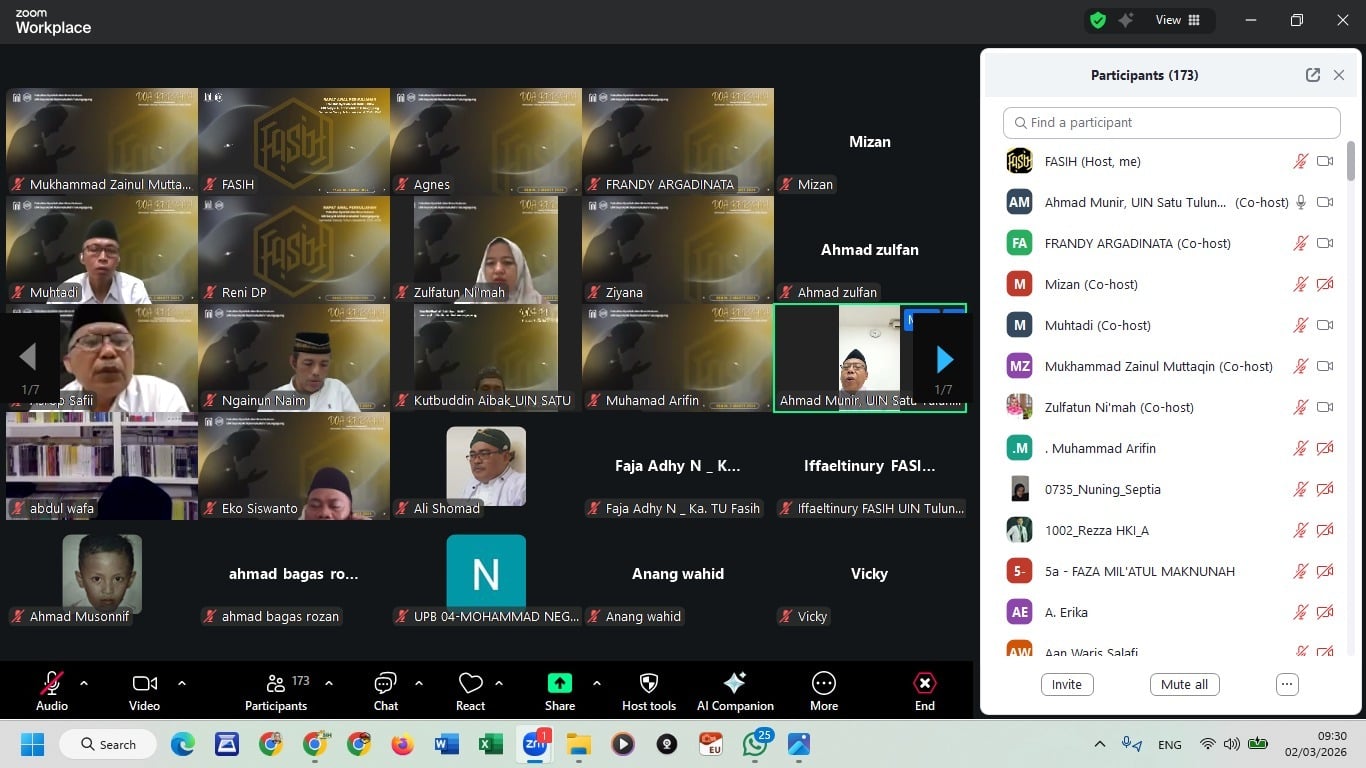The height and width of the screenshot is (768, 1366).
Task: Expand the audio settings caret
Action: 84,683
